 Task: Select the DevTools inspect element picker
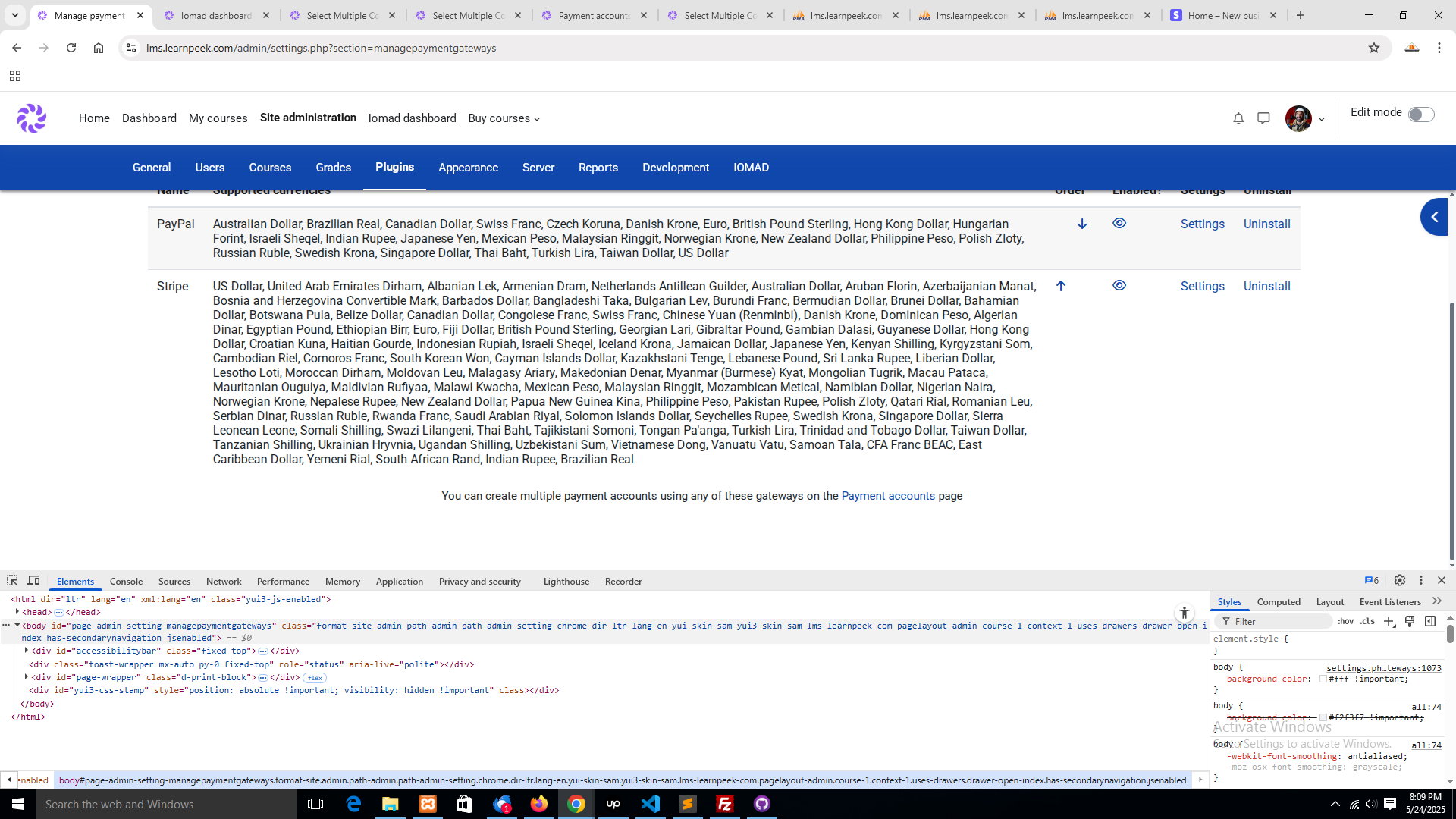12,581
